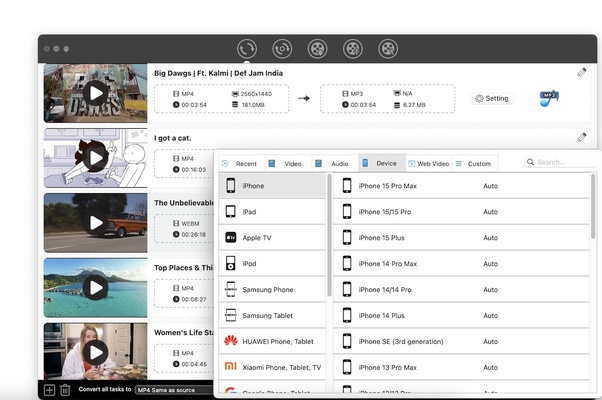Image resolution: width=602 pixels, height=400 pixels.
Task: Choose the iPhone 13 Pro Max preset
Action: coord(461,367)
